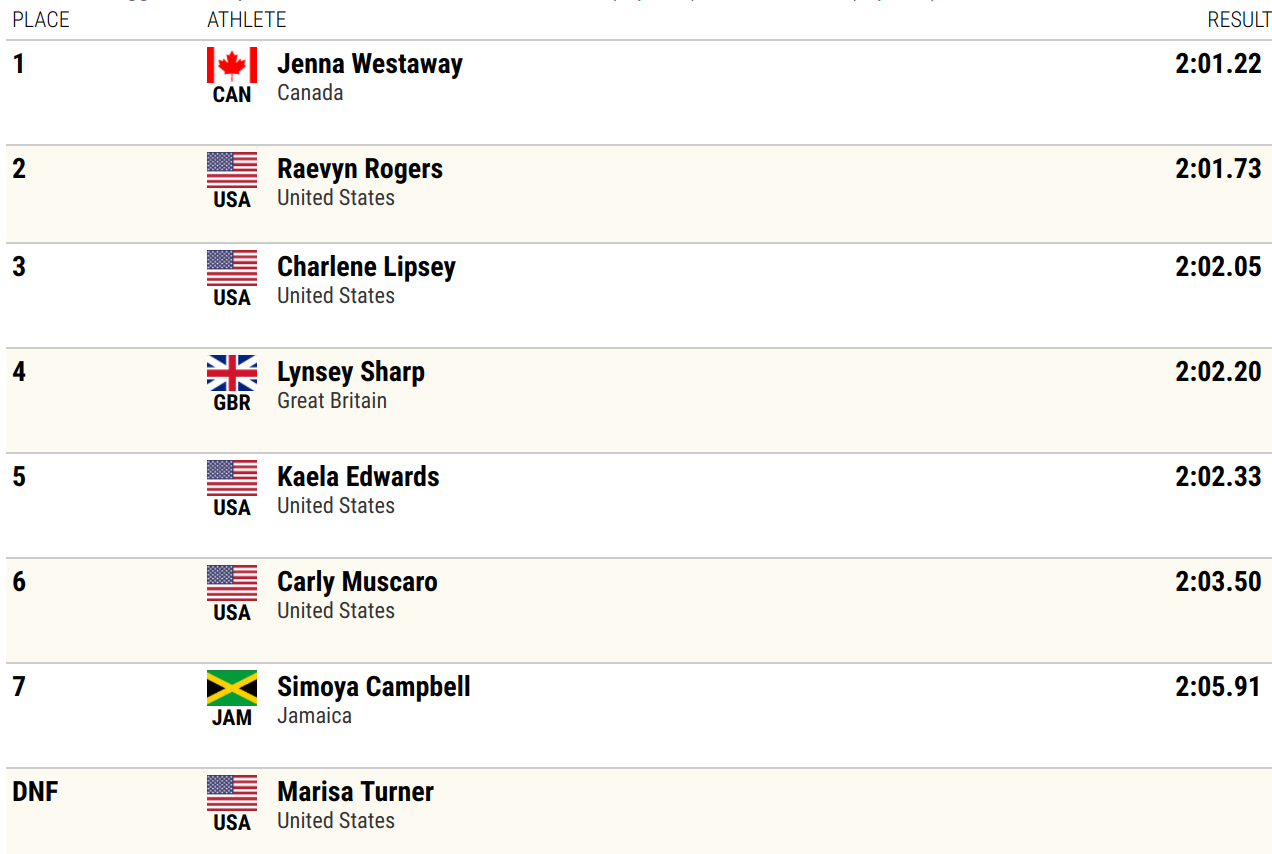Open the Simoya Campbell profile link

click(x=374, y=687)
